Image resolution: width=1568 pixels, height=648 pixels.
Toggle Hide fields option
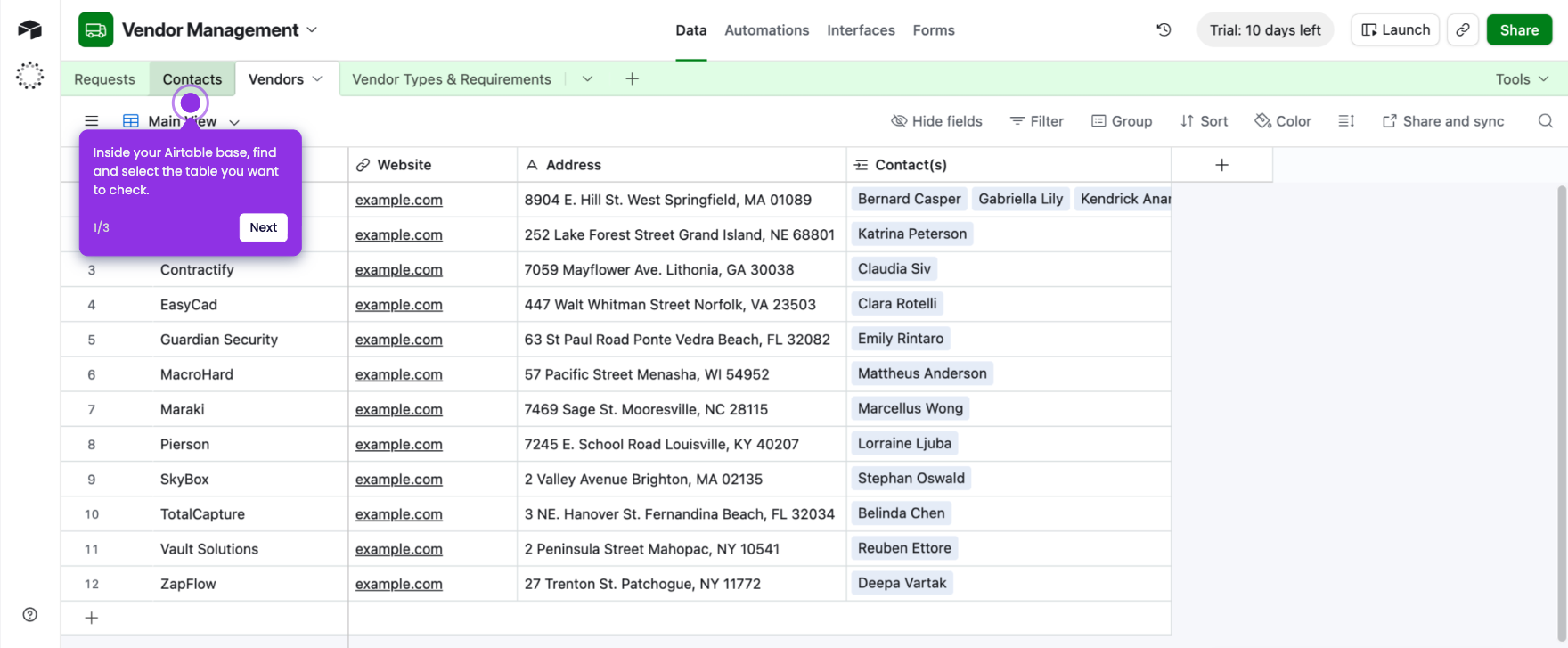click(936, 121)
